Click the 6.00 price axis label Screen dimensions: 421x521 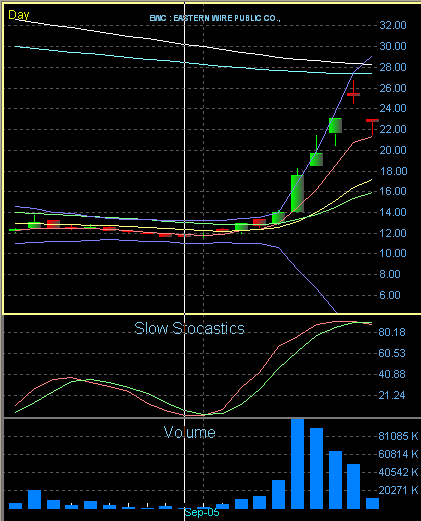390,295
